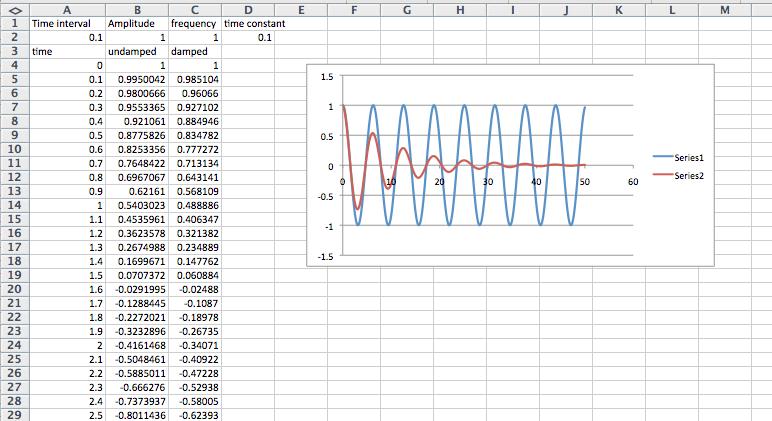Select column G header
This screenshot has height=421, width=772.
(x=407, y=10)
